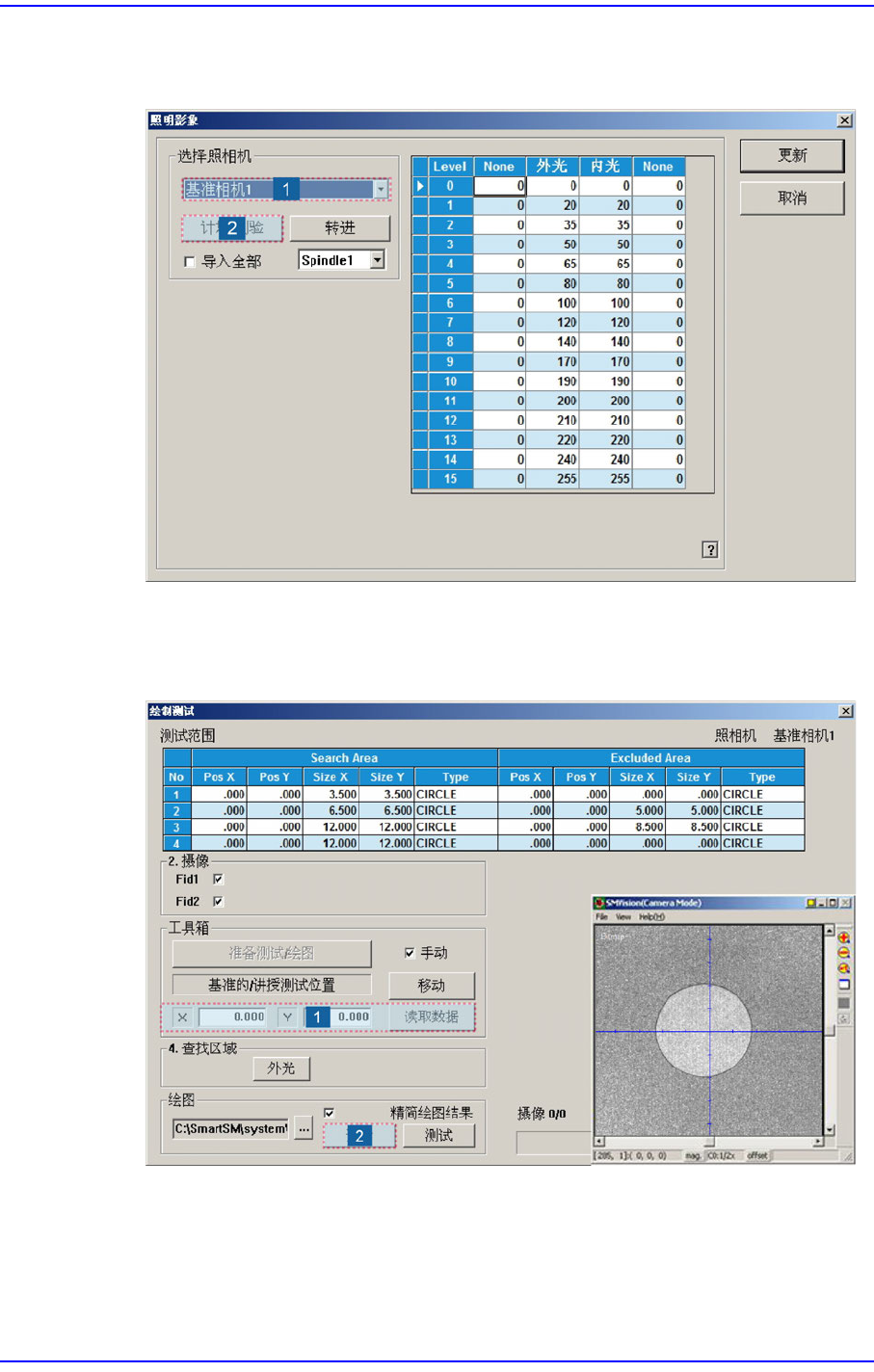The width and height of the screenshot is (874, 1372).
Task: Click the Level column header
Action: pyautogui.click(x=450, y=167)
